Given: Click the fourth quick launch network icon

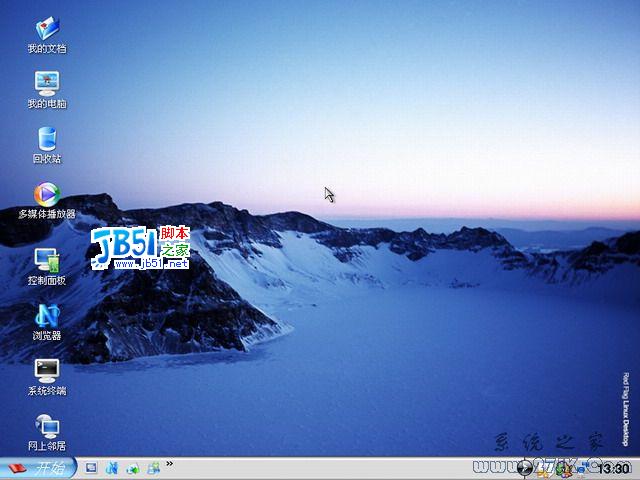Looking at the screenshot, I should click(154, 468).
